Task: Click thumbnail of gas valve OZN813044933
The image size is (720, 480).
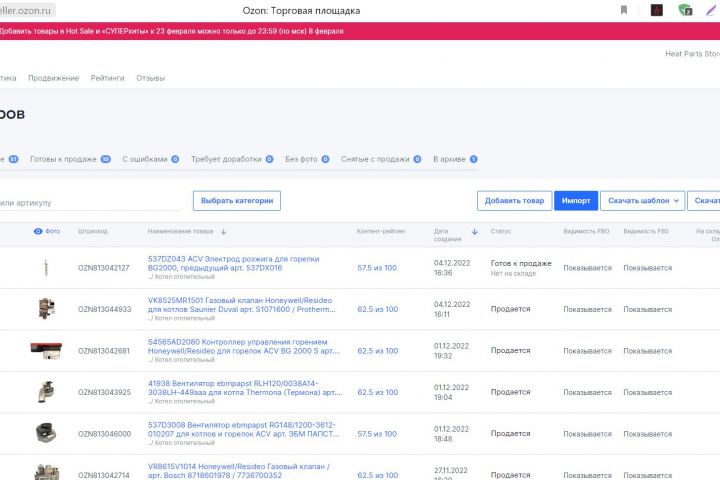Action: pyautogui.click(x=46, y=308)
